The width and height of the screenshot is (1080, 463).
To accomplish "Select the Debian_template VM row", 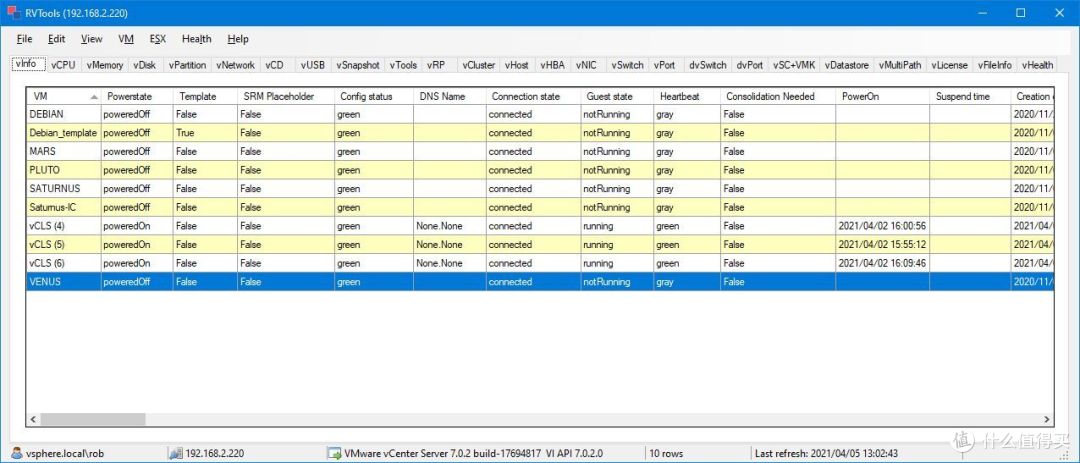I will tap(540, 132).
